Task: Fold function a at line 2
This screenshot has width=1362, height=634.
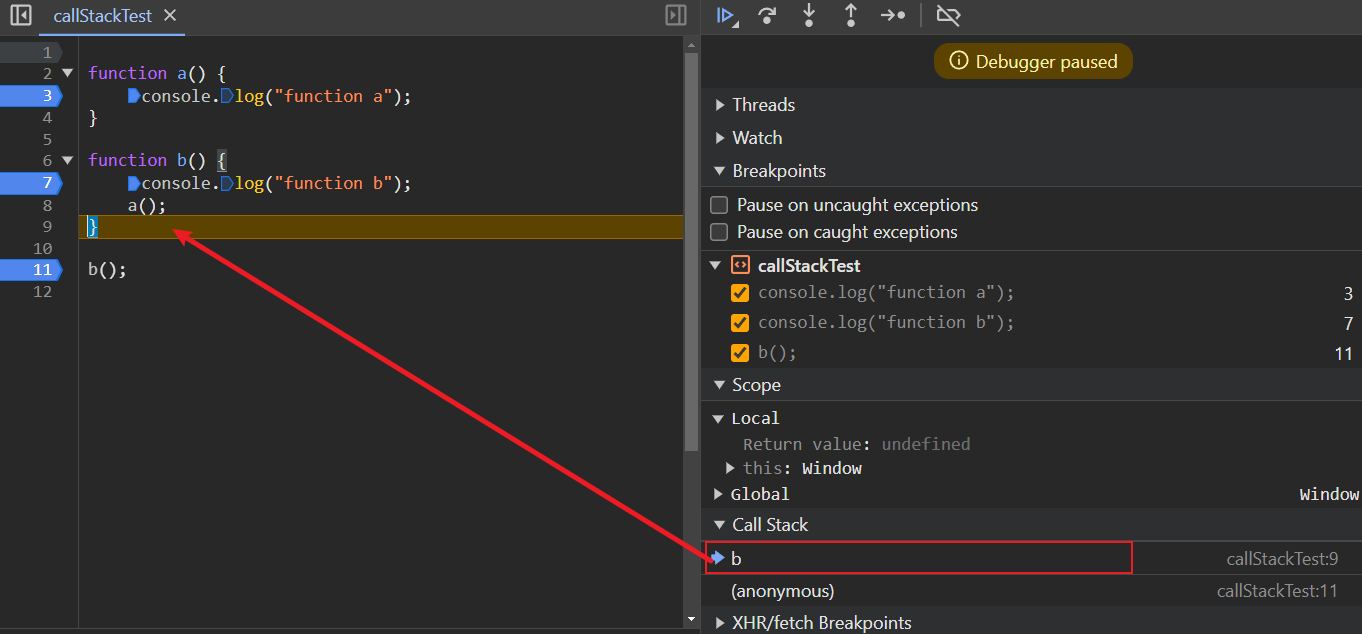Action: click(x=68, y=73)
